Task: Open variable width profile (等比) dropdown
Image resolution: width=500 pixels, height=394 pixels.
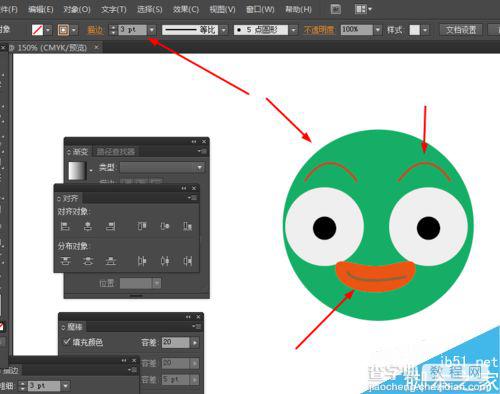Action: tap(224, 30)
